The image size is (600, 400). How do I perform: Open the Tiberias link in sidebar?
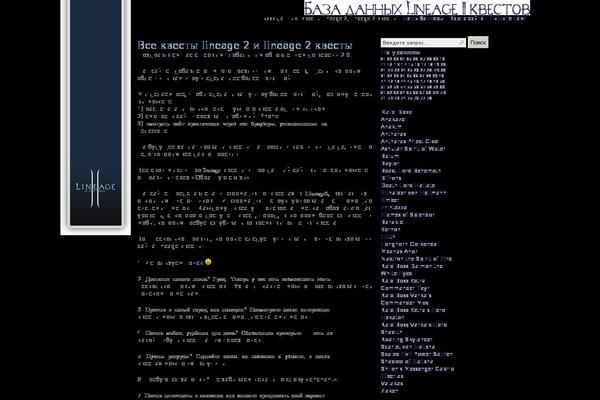(x=392, y=376)
